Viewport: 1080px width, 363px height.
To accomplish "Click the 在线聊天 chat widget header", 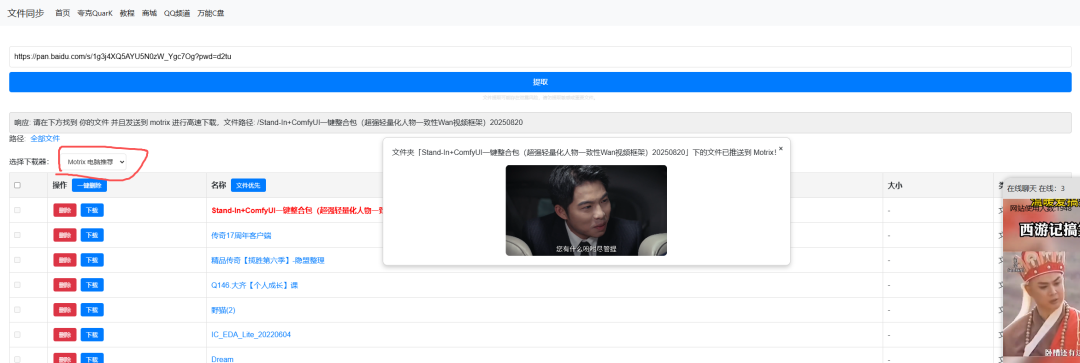I will click(1041, 188).
